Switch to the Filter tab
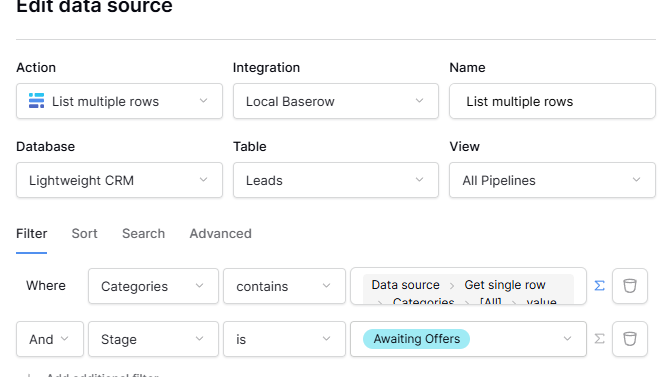Viewport: 664px width, 377px height. tap(32, 233)
